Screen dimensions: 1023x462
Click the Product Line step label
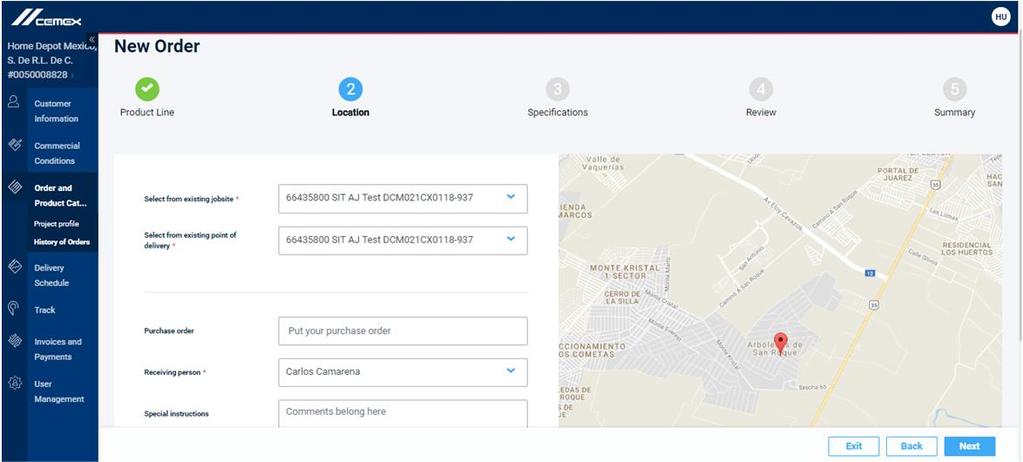pyautogui.click(x=147, y=112)
